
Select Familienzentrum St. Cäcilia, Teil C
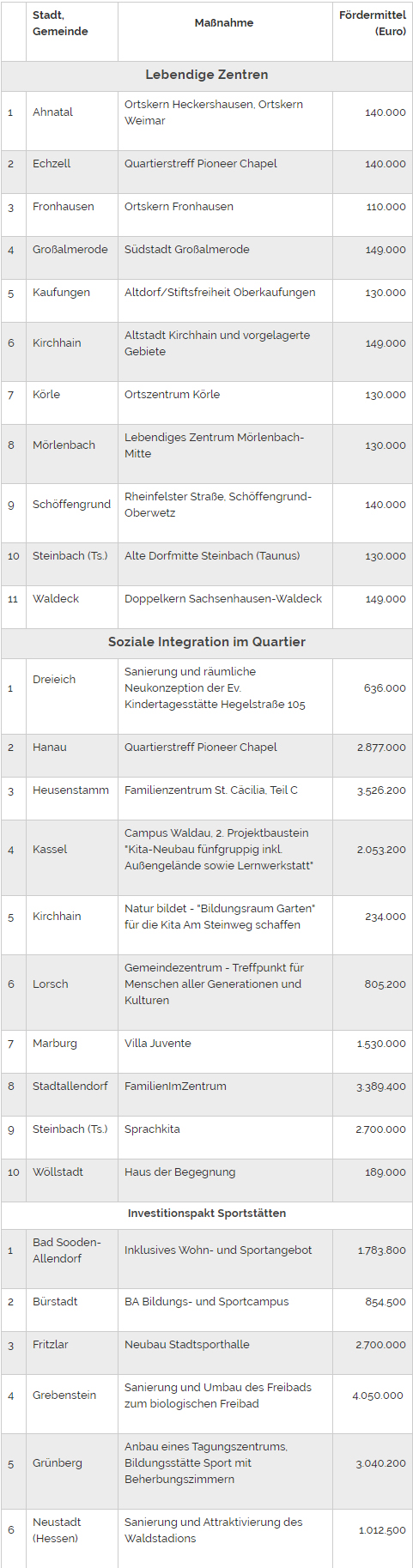(211, 790)
